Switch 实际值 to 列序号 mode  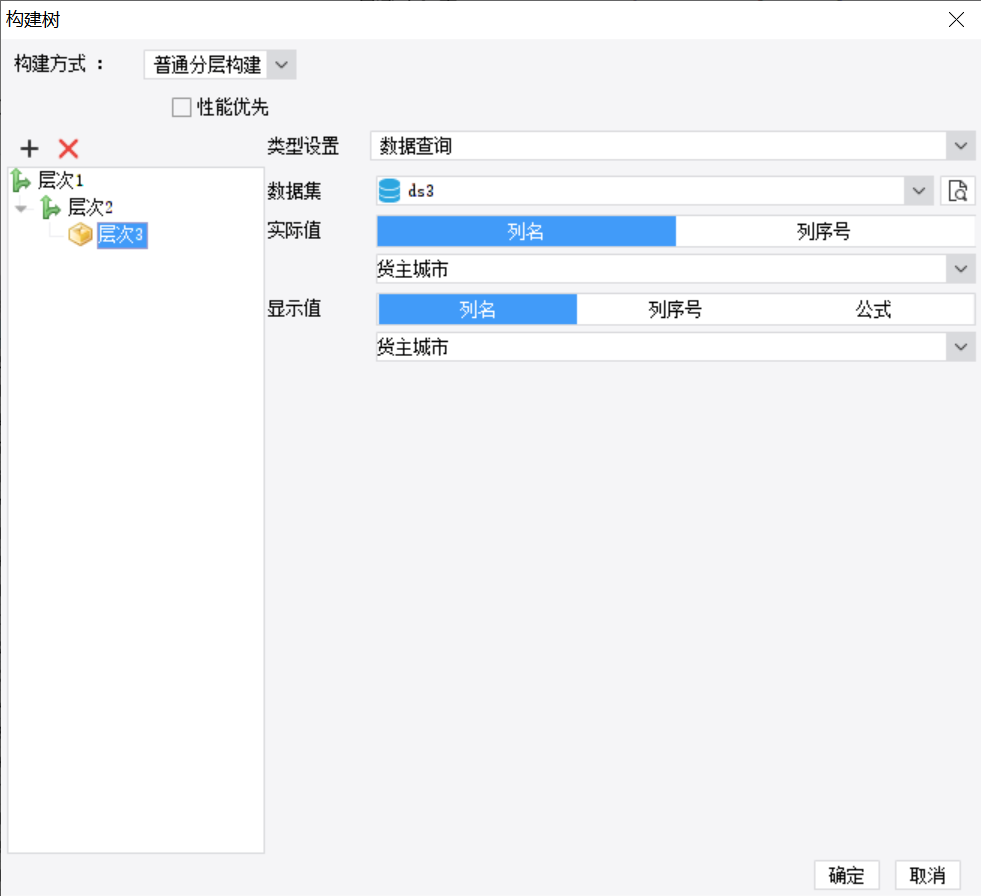click(824, 232)
